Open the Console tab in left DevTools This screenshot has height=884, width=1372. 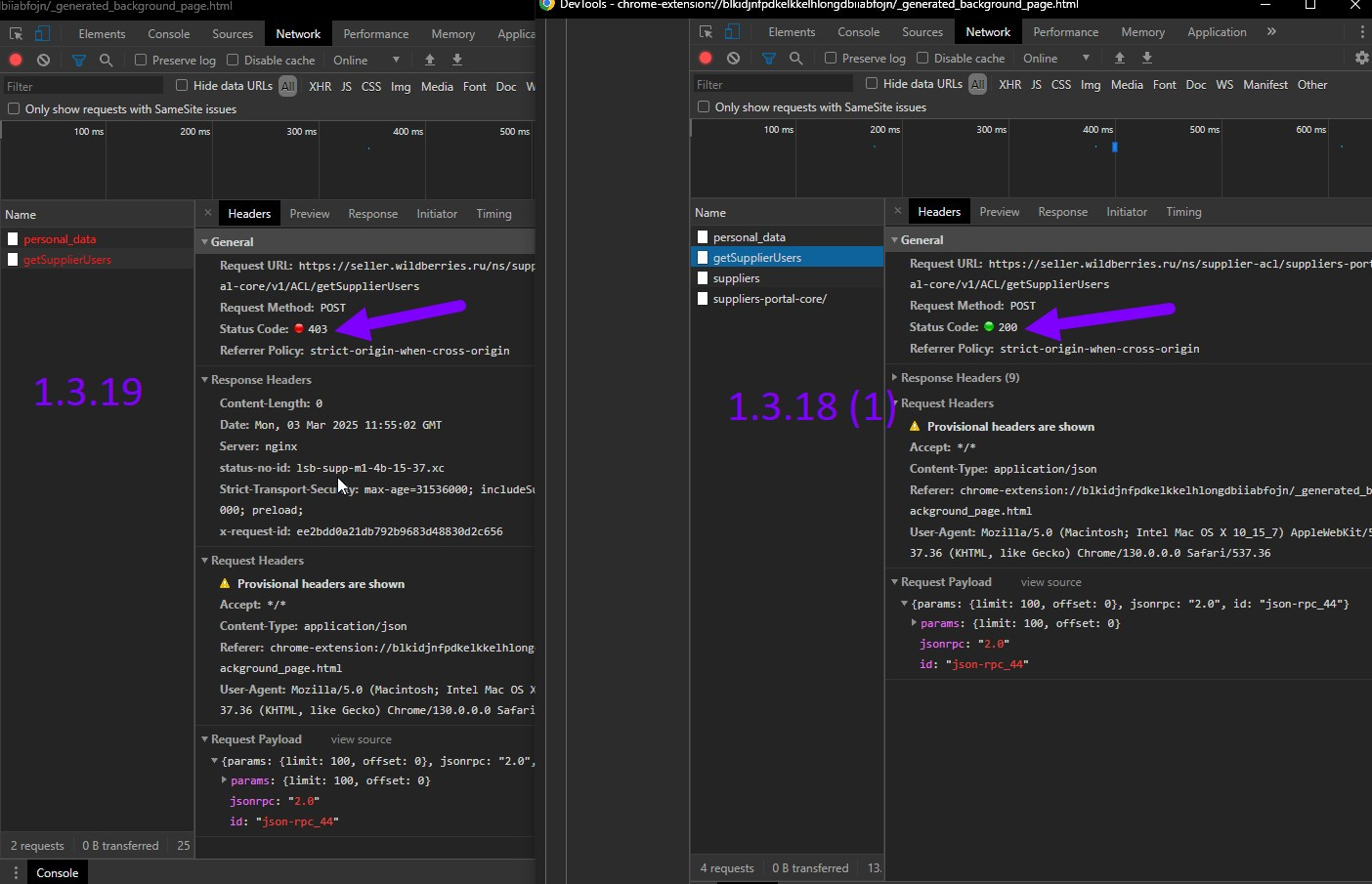(168, 34)
